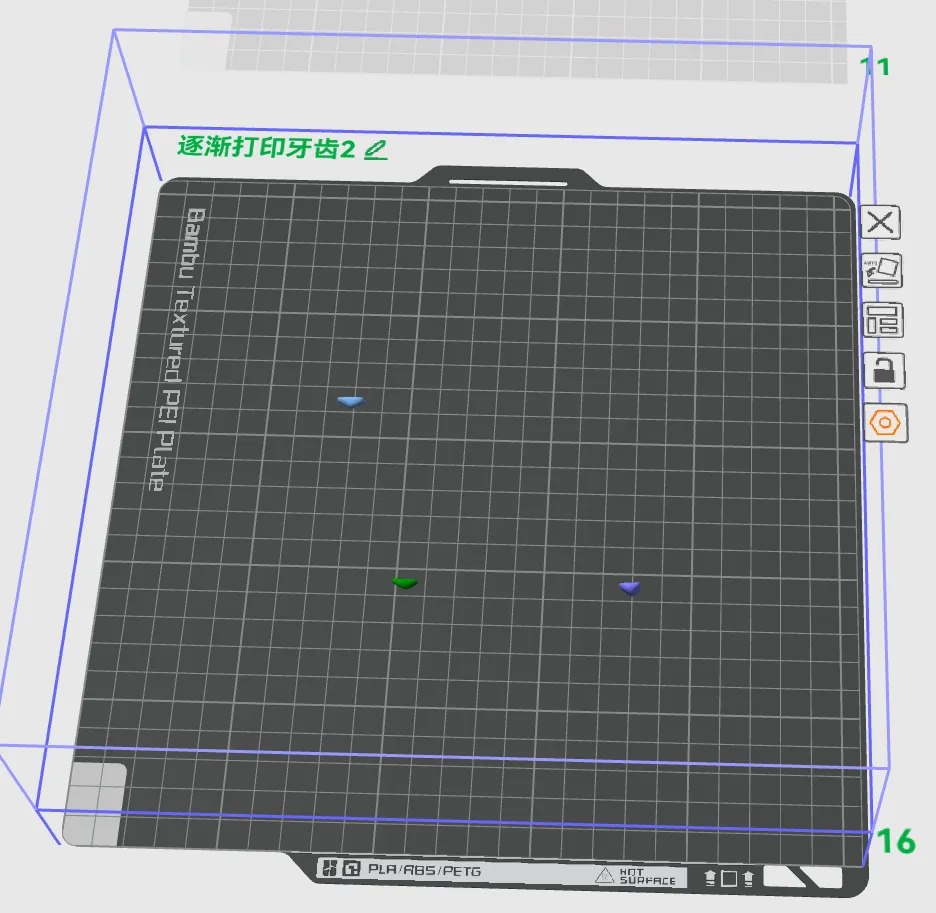Toggle the plate lock icon
This screenshot has width=936, height=913.
tap(883, 371)
